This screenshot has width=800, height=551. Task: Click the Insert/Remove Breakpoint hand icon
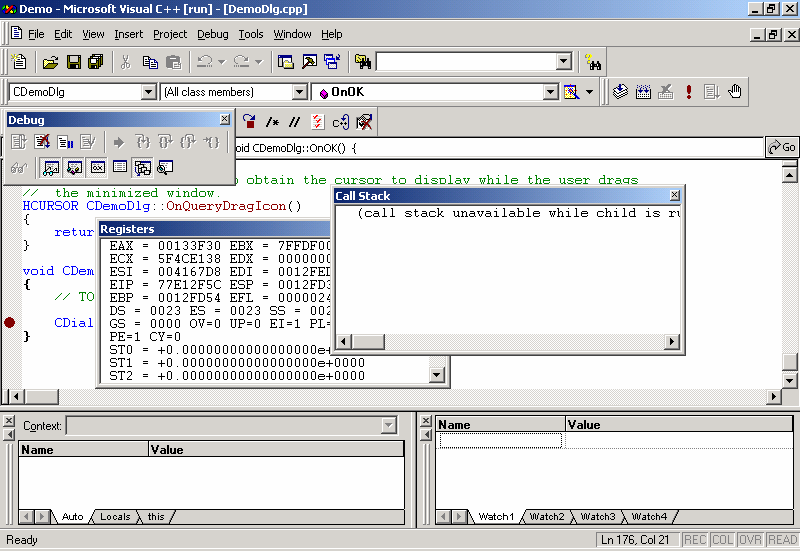(735, 92)
